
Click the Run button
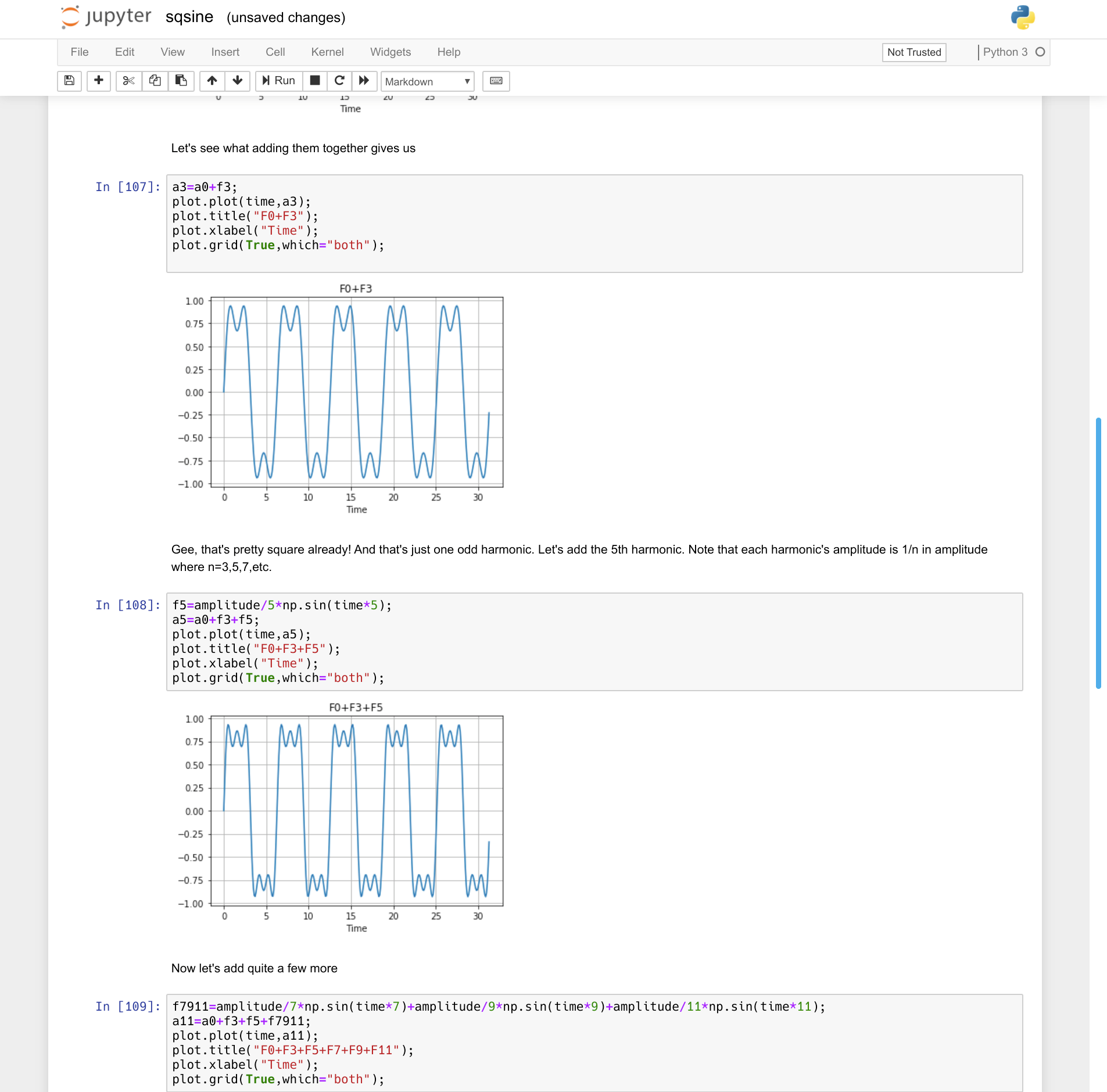[279, 81]
